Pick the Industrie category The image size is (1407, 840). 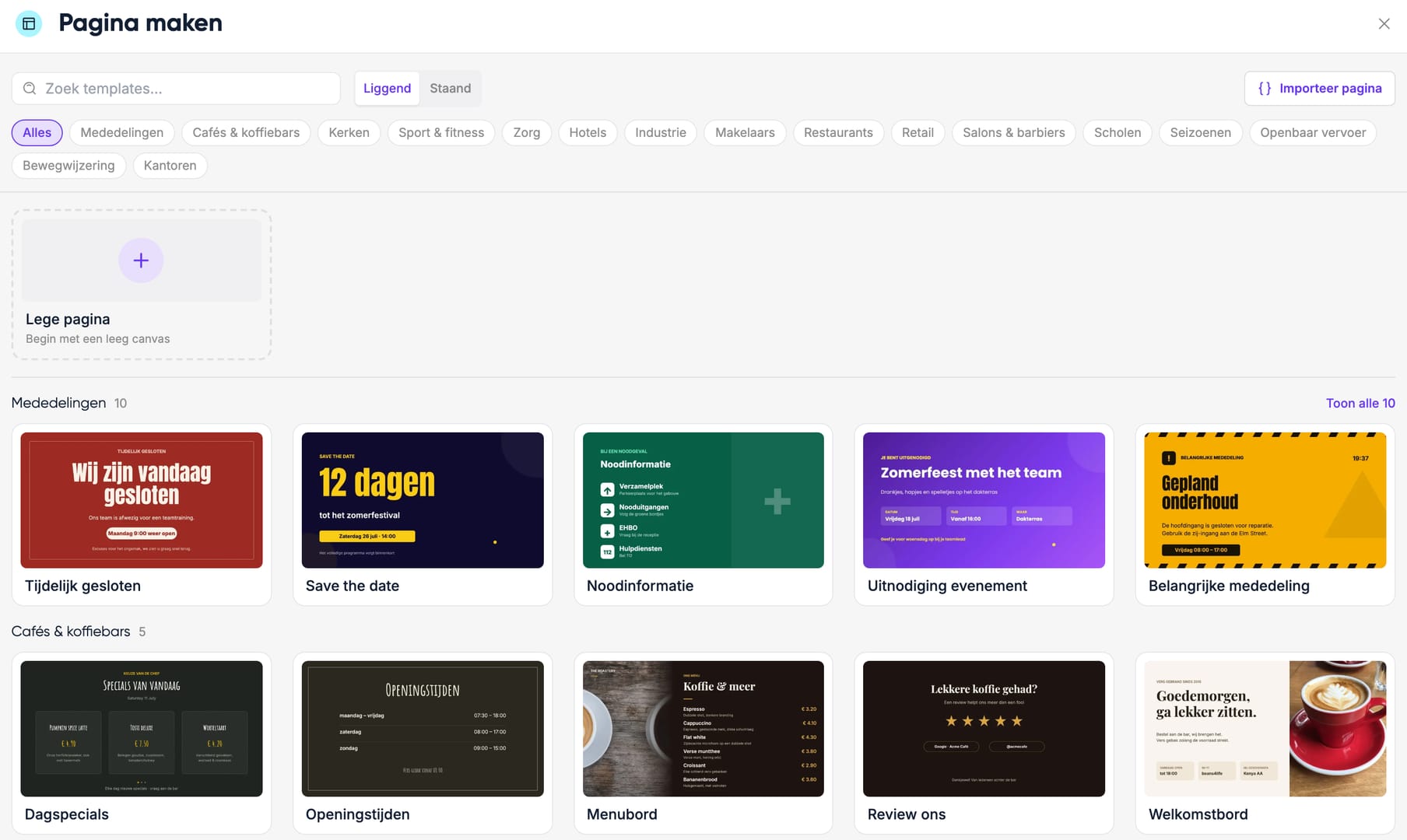point(661,133)
